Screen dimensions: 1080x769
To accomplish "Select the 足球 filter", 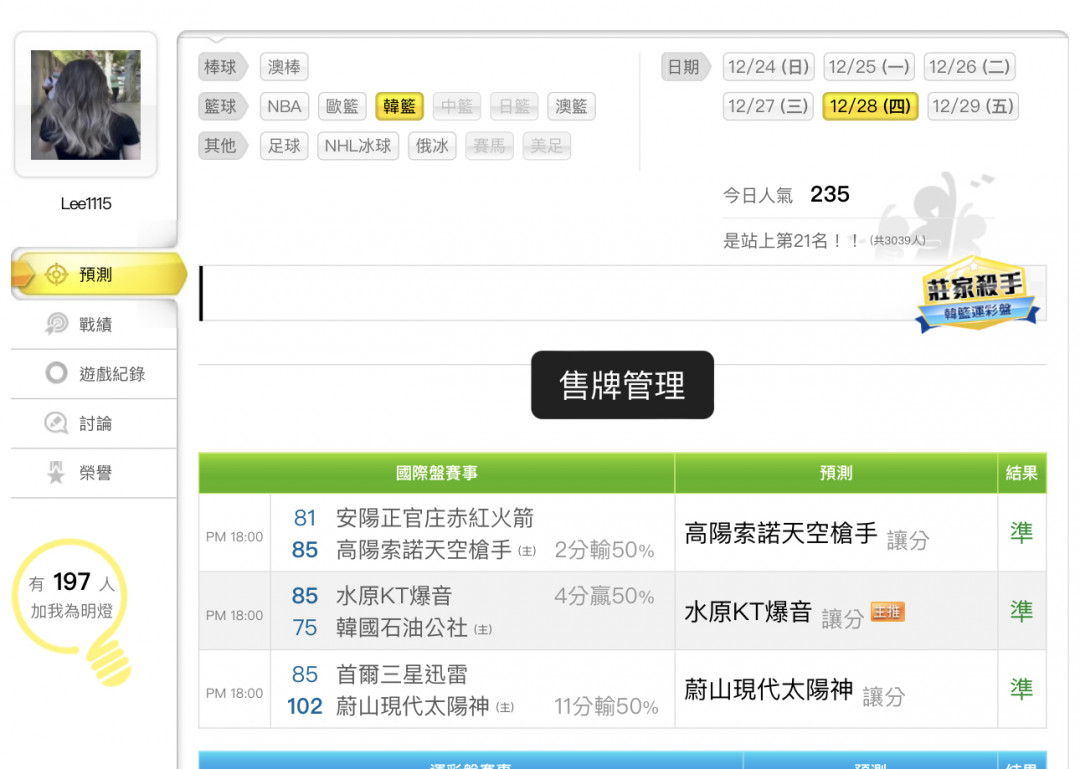I will coord(284,145).
